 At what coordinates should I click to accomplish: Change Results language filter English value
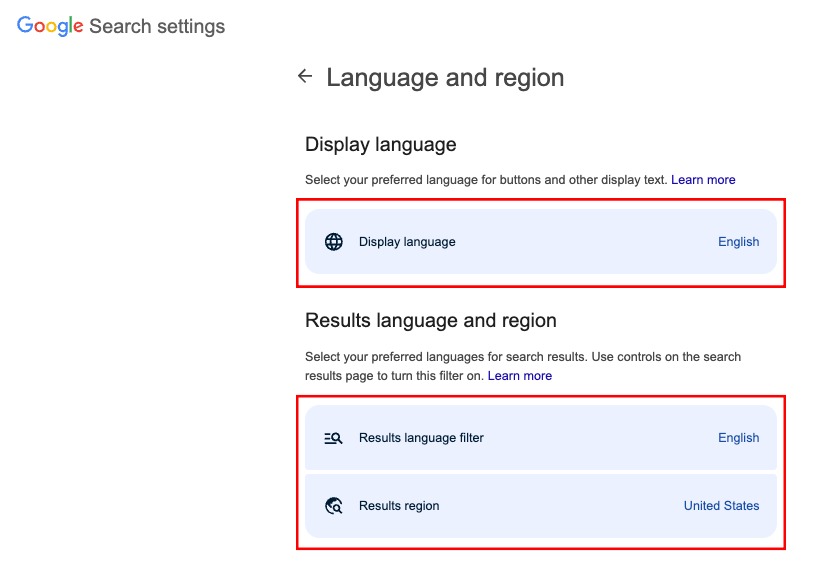738,438
